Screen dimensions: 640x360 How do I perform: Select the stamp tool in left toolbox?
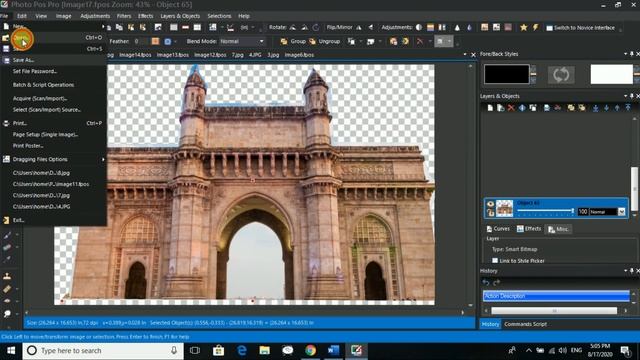[7, 276]
